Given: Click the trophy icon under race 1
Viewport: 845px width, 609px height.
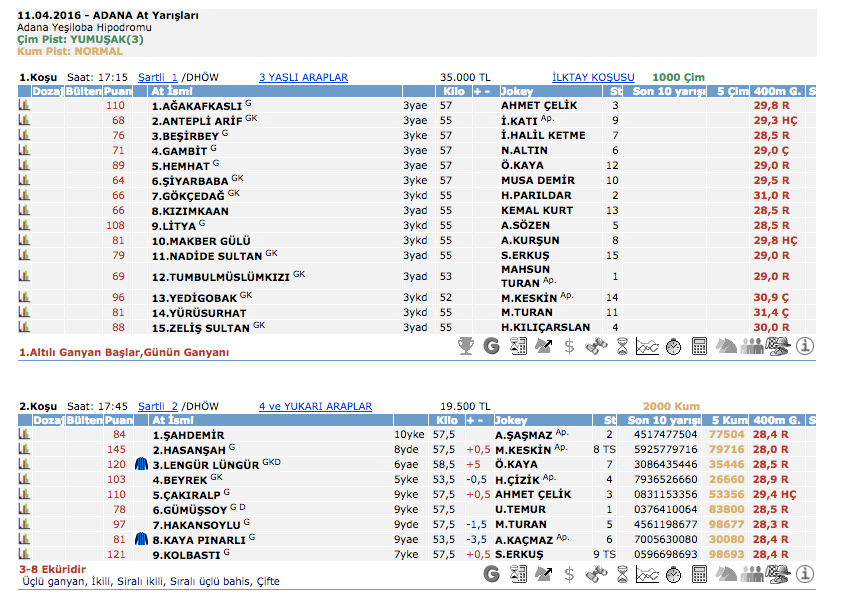Looking at the screenshot, I should (x=465, y=346).
